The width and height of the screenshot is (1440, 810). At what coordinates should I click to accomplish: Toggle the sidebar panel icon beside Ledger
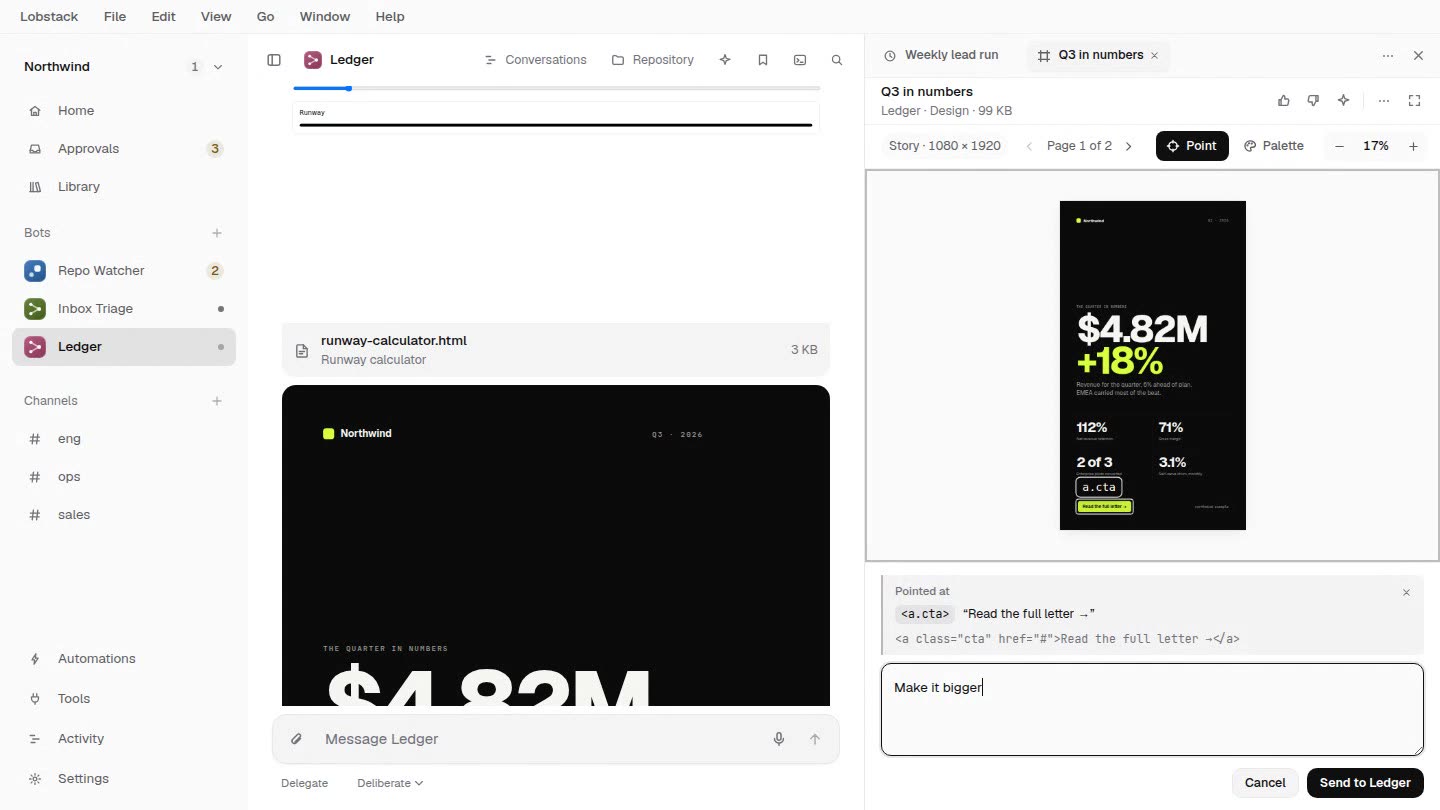point(274,60)
